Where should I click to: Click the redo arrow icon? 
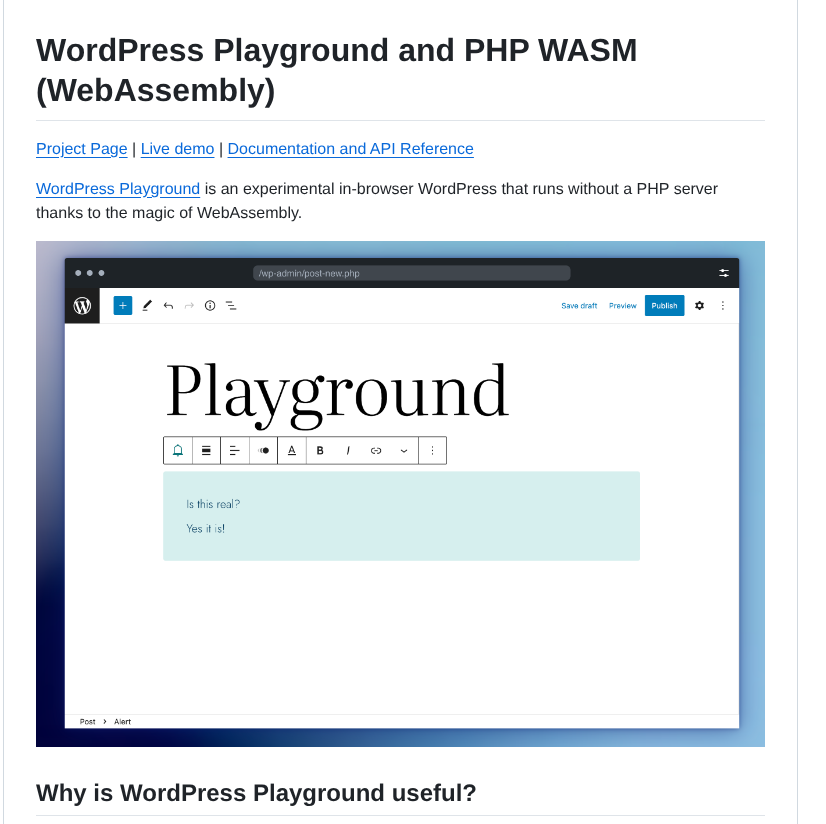(189, 306)
